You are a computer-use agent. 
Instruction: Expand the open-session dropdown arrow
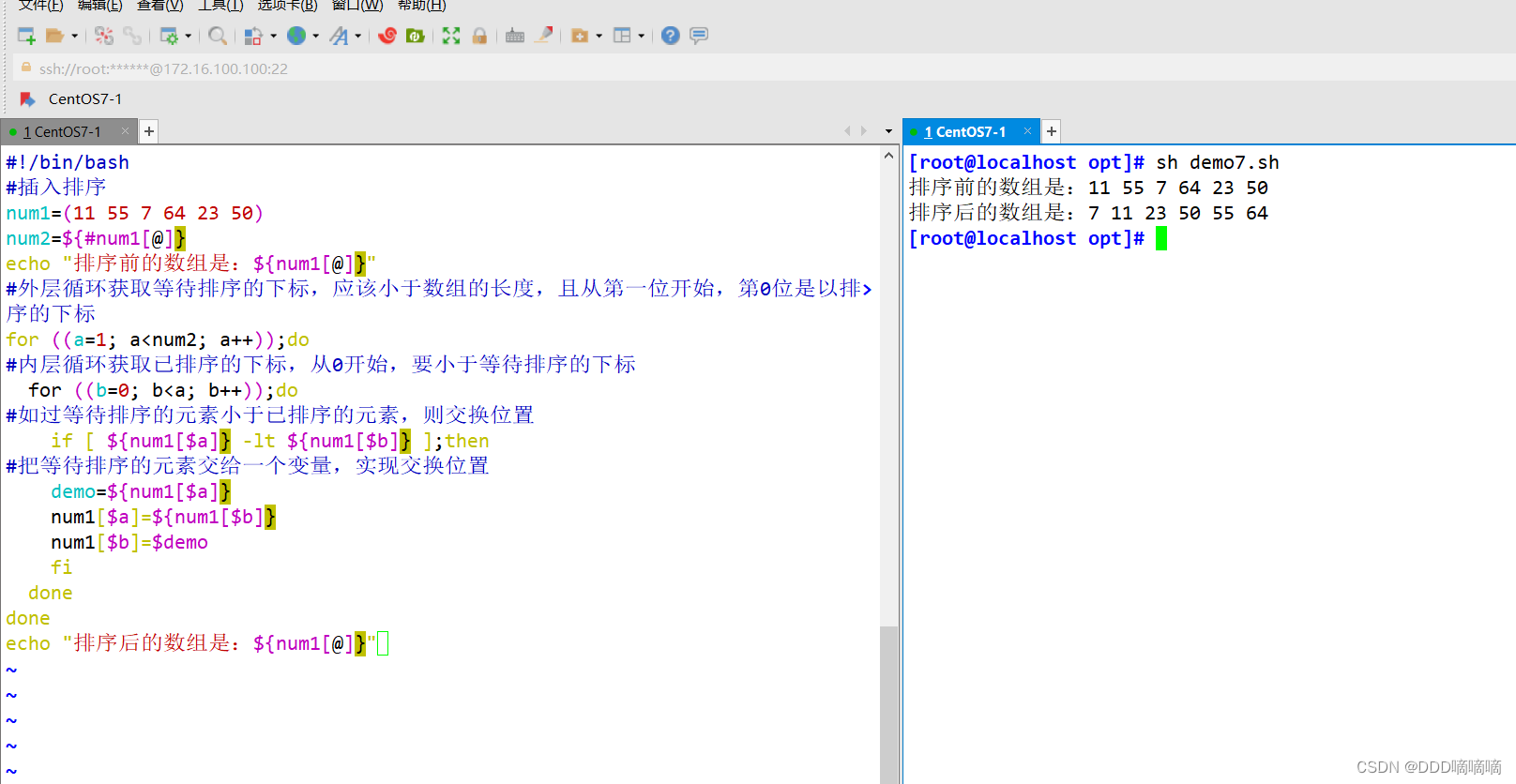coord(75,36)
